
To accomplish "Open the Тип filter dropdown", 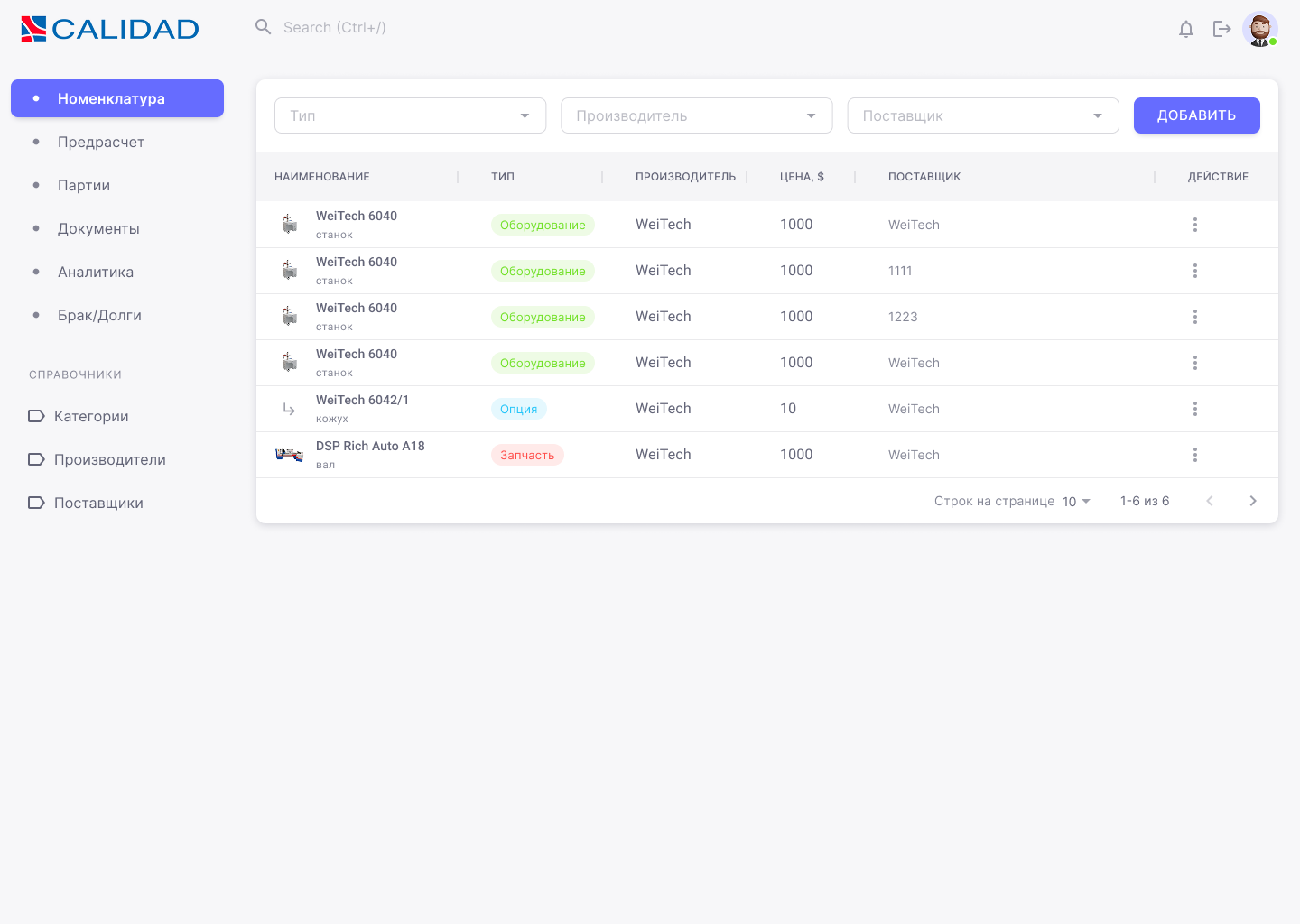I will pos(411,115).
